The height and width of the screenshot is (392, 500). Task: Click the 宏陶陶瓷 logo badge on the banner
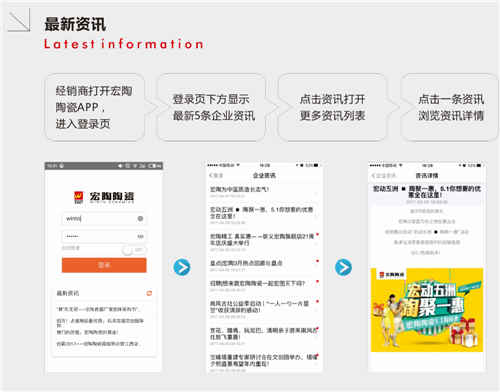click(391, 274)
